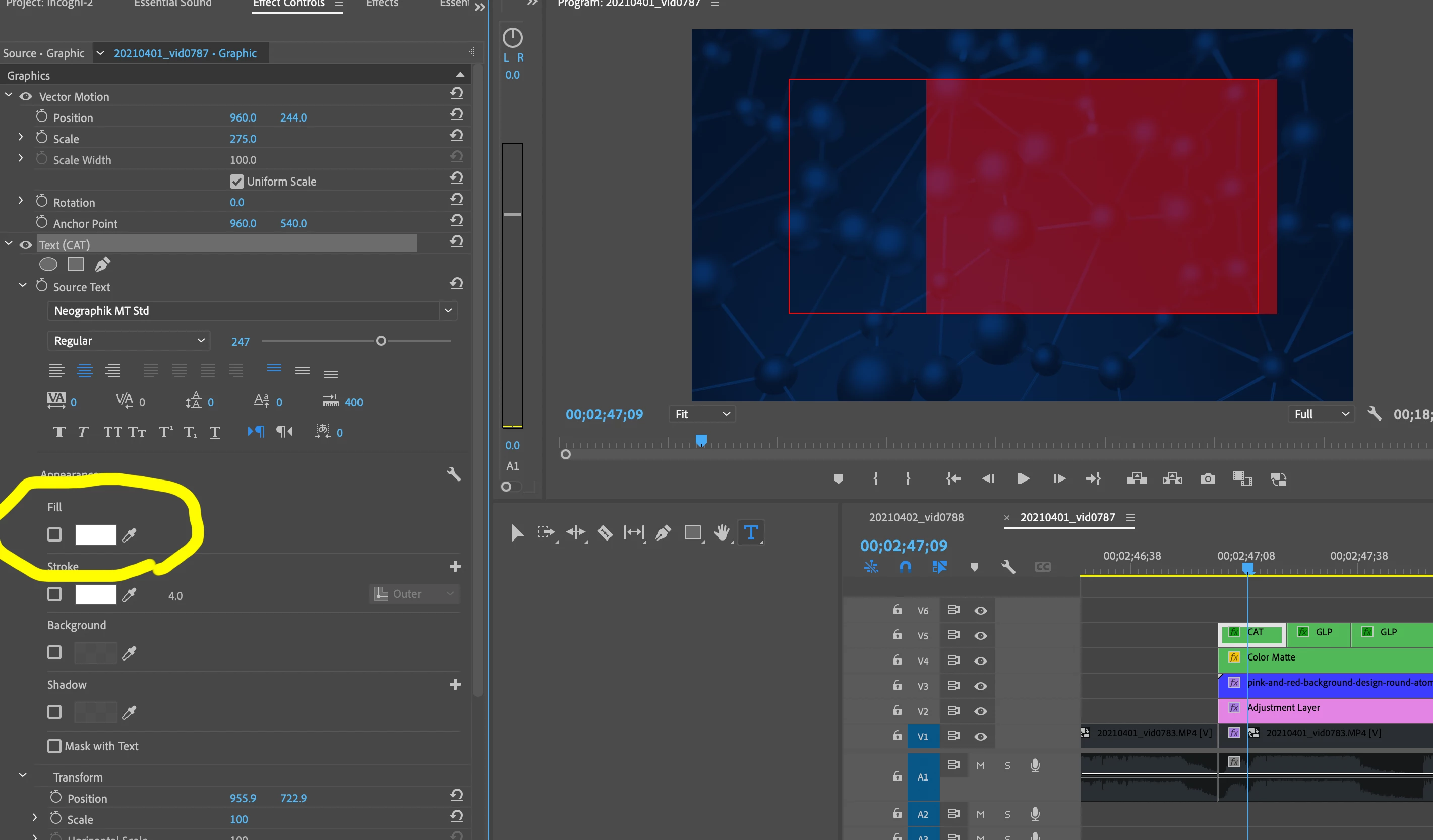1433x840 pixels.
Task: Click Export Frame camera icon
Action: coord(1207,479)
